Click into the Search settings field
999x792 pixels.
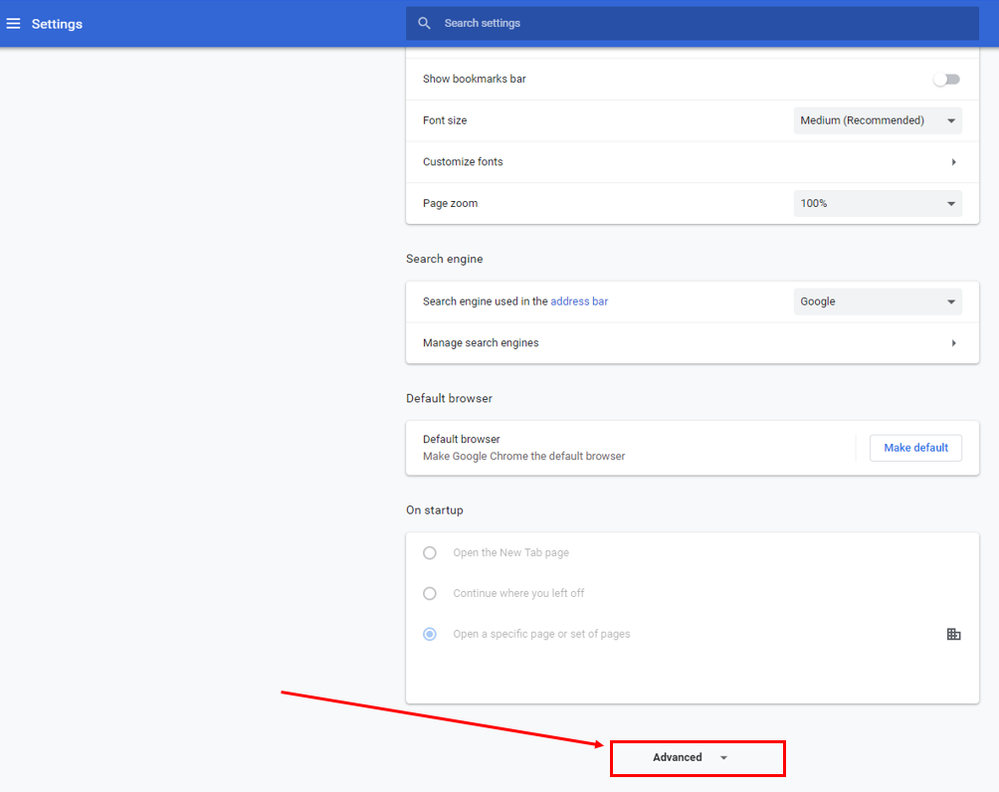point(700,23)
